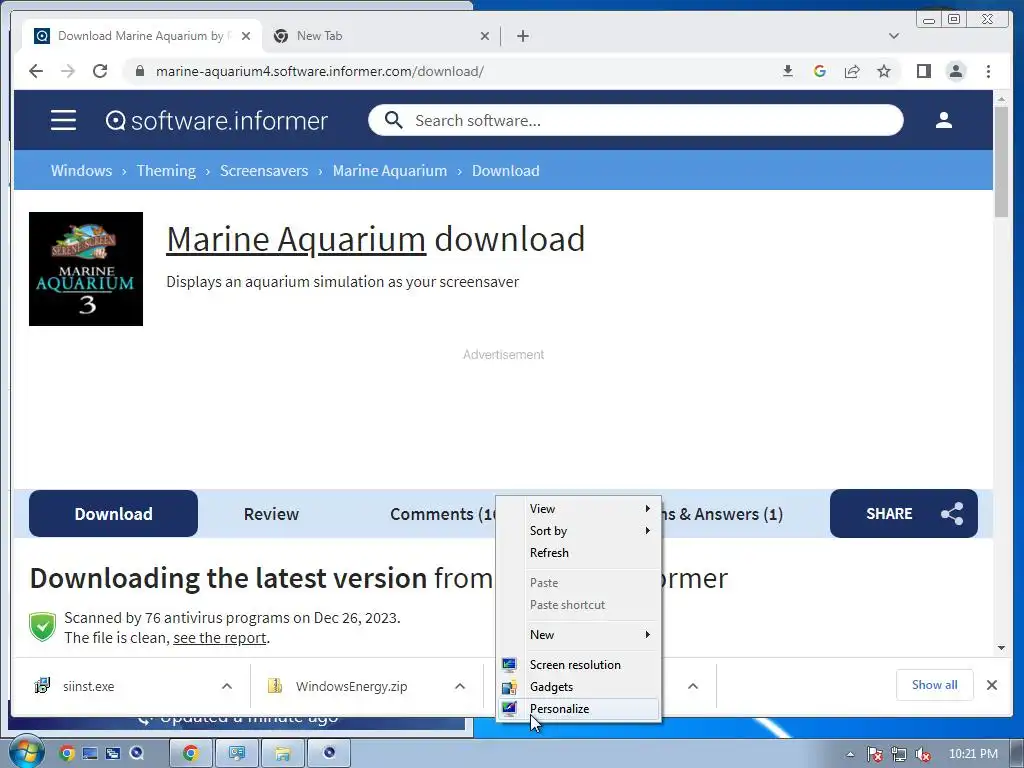Open the Review tab on the page

271,514
